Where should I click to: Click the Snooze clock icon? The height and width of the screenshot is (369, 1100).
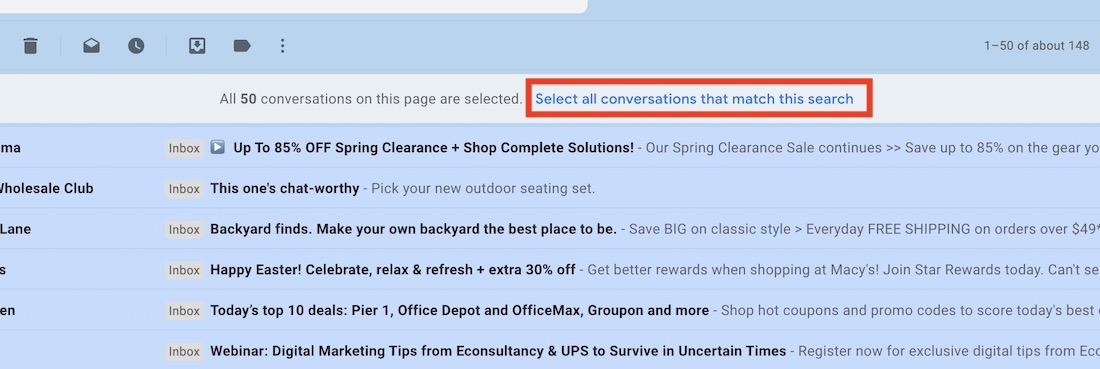(136, 46)
